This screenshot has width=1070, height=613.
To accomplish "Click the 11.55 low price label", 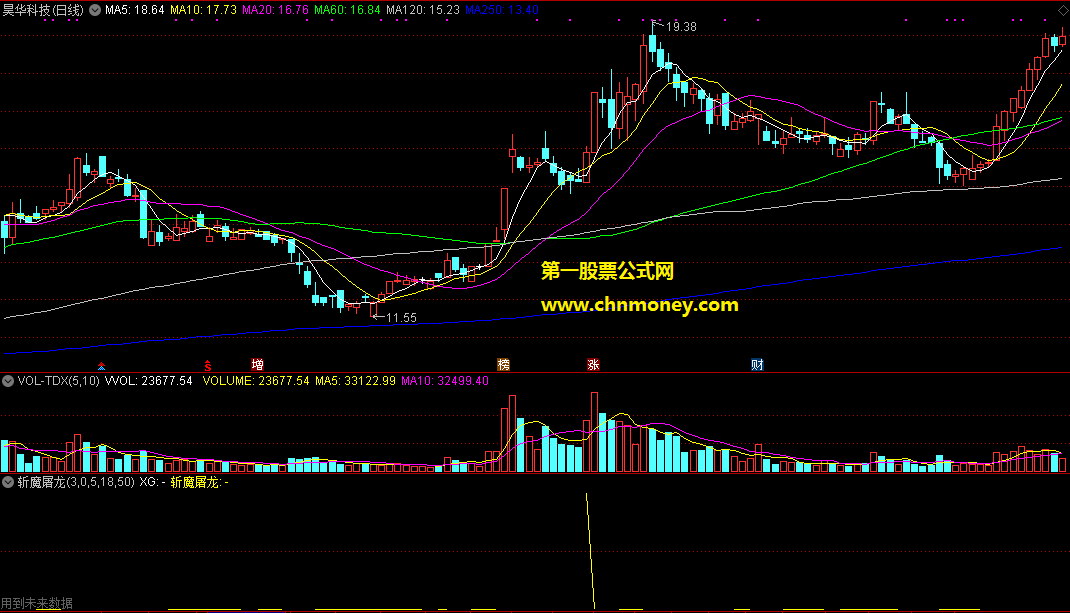I will tap(401, 317).
